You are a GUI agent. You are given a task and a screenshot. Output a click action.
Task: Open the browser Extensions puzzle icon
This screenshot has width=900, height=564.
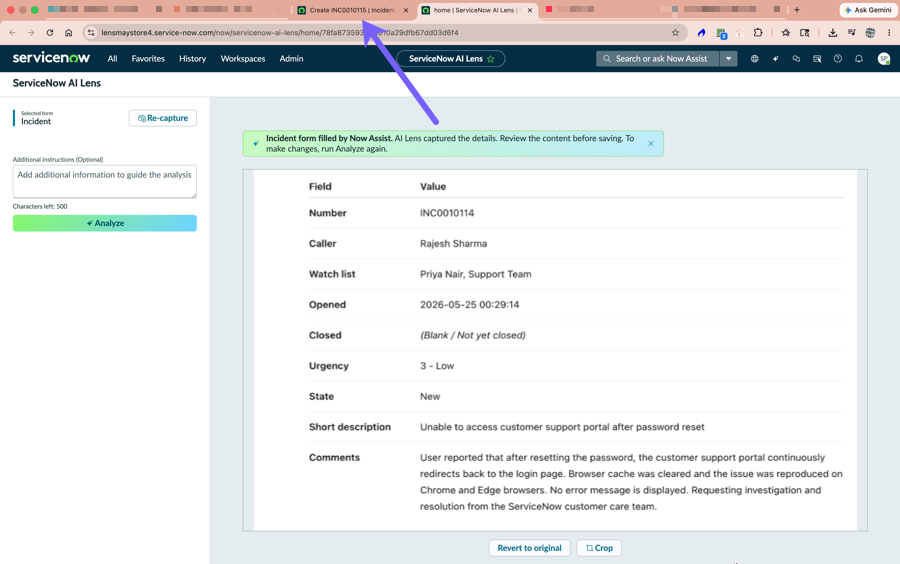click(x=758, y=33)
